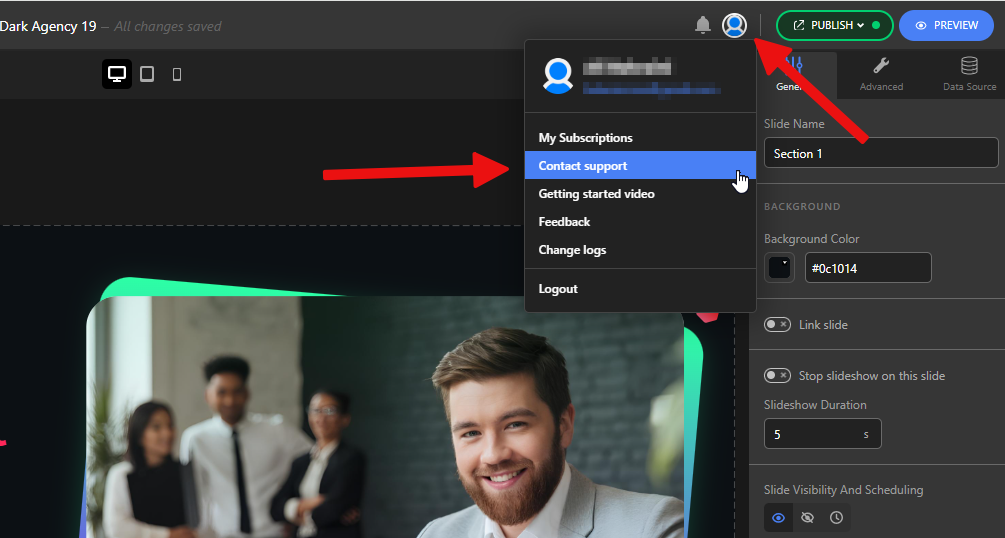Set slide visibility to visible (eye icon)

(x=778, y=517)
